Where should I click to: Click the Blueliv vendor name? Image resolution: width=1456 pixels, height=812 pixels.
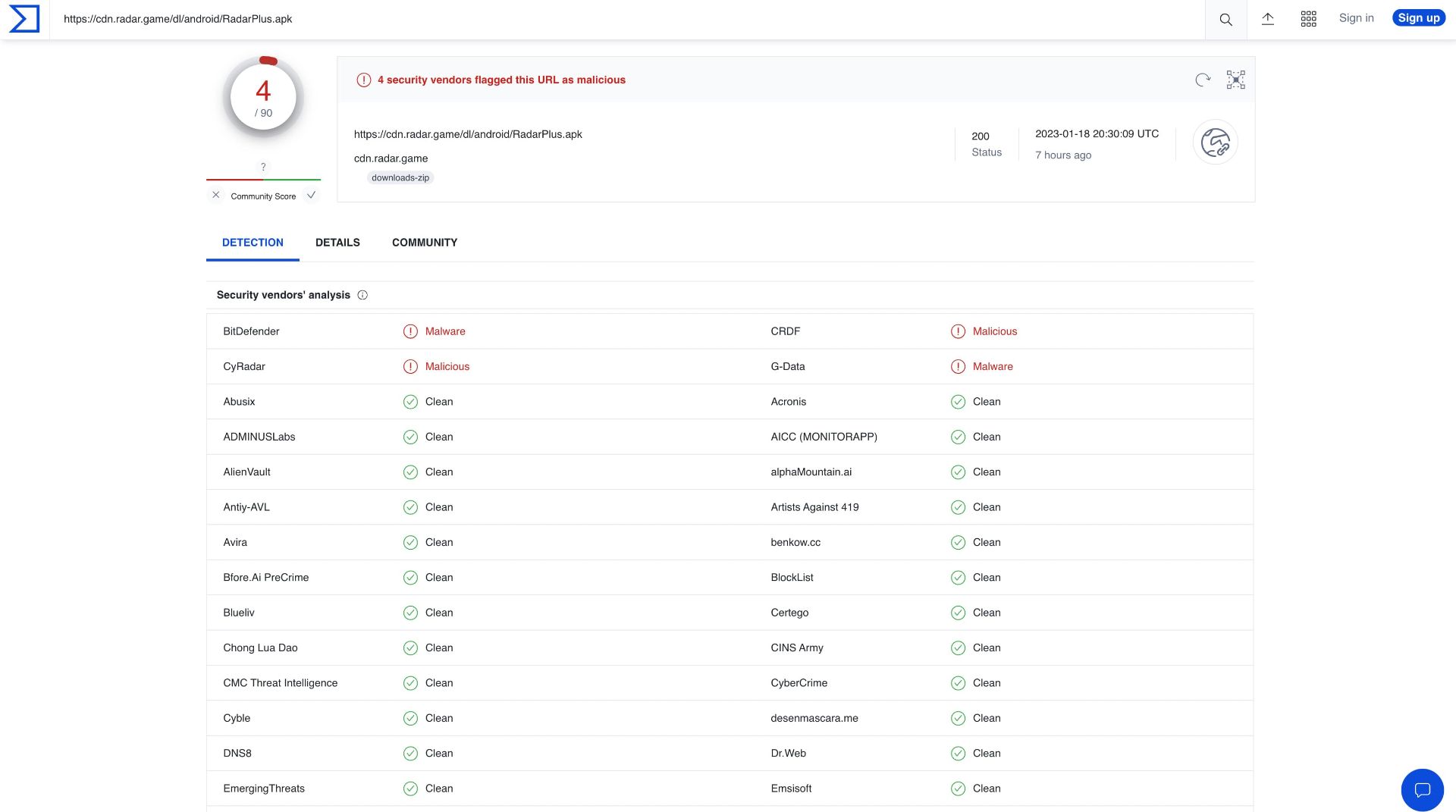pyautogui.click(x=239, y=613)
